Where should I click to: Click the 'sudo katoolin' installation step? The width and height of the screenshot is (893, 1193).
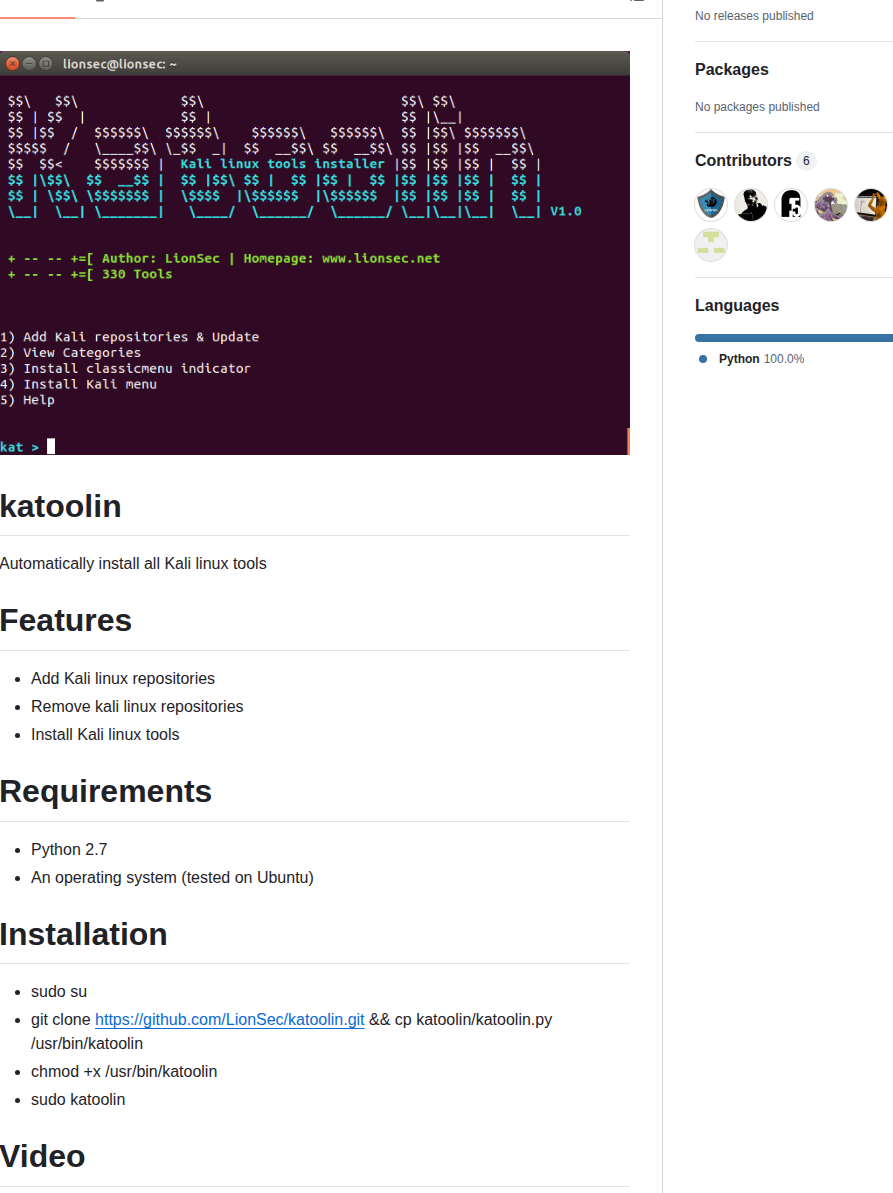(x=78, y=1100)
